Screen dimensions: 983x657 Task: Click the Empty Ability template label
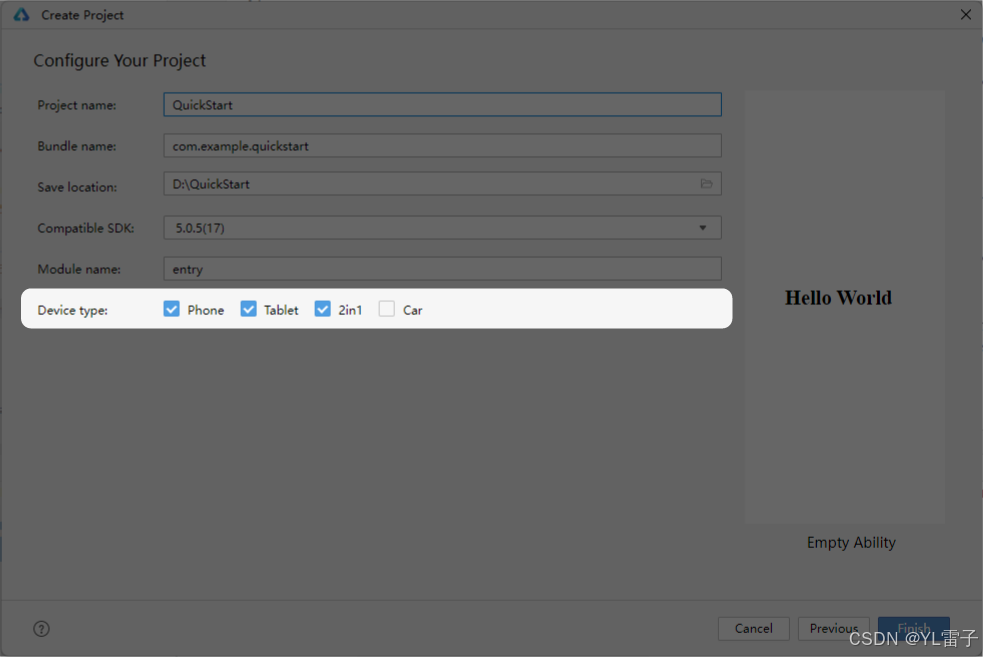pos(851,543)
